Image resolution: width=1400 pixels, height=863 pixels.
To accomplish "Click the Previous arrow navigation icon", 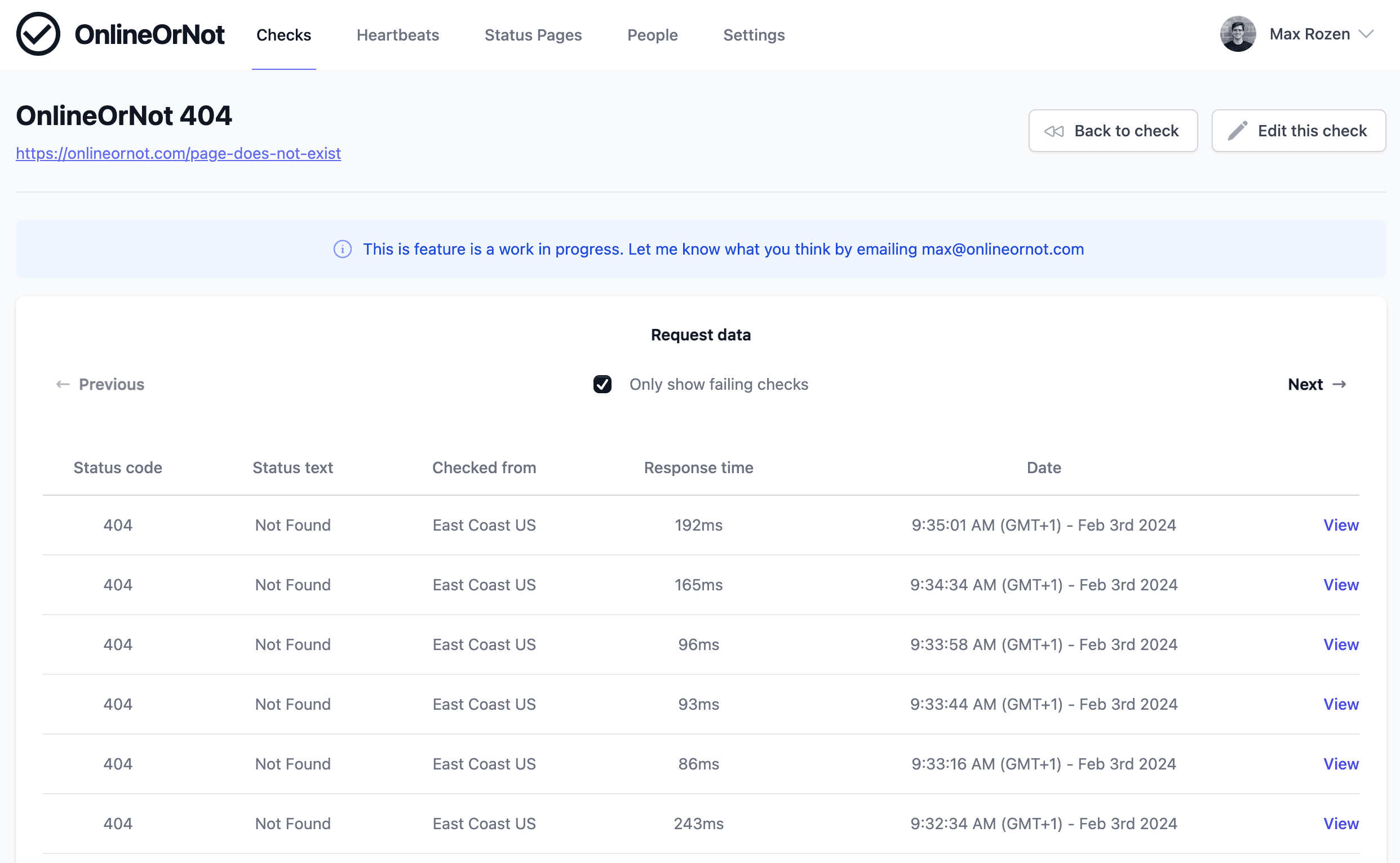I will (62, 384).
